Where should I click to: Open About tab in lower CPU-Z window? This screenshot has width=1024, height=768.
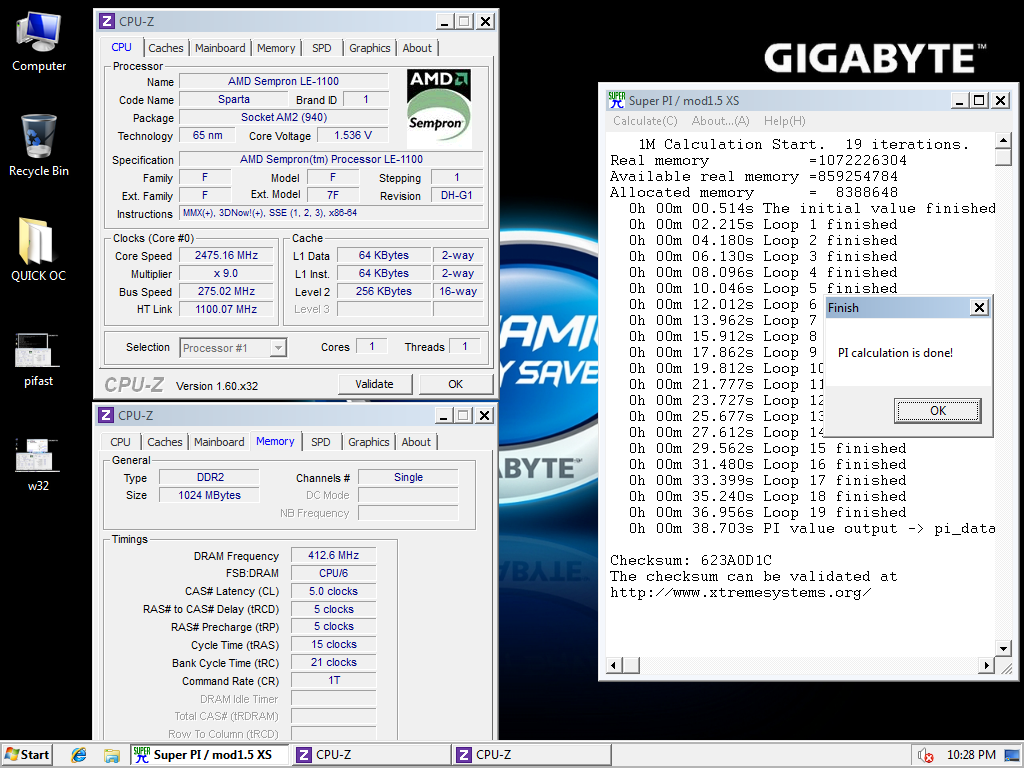[x=416, y=442]
